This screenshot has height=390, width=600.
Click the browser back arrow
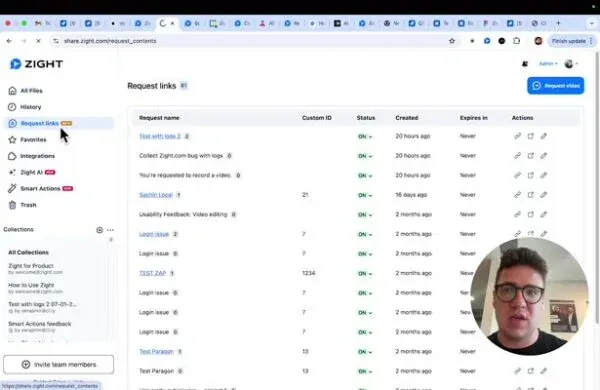tap(9, 41)
